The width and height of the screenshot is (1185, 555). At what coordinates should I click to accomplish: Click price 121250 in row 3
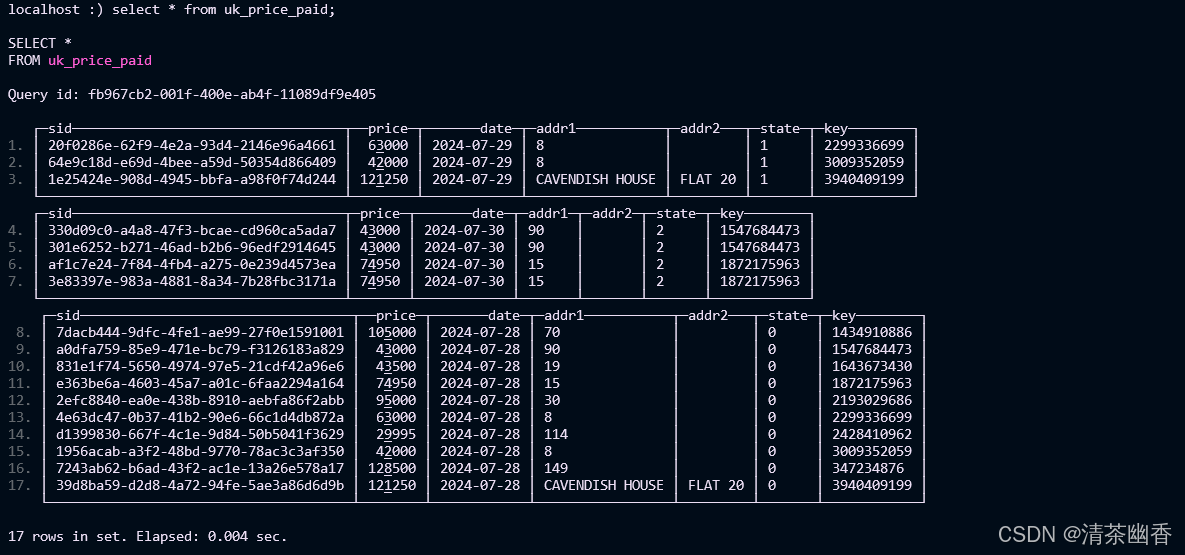click(384, 179)
